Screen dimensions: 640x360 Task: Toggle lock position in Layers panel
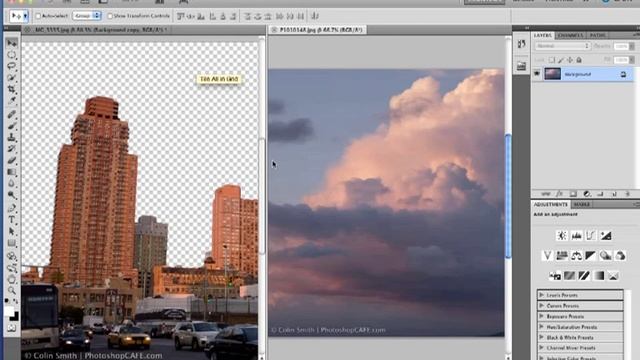(570, 60)
